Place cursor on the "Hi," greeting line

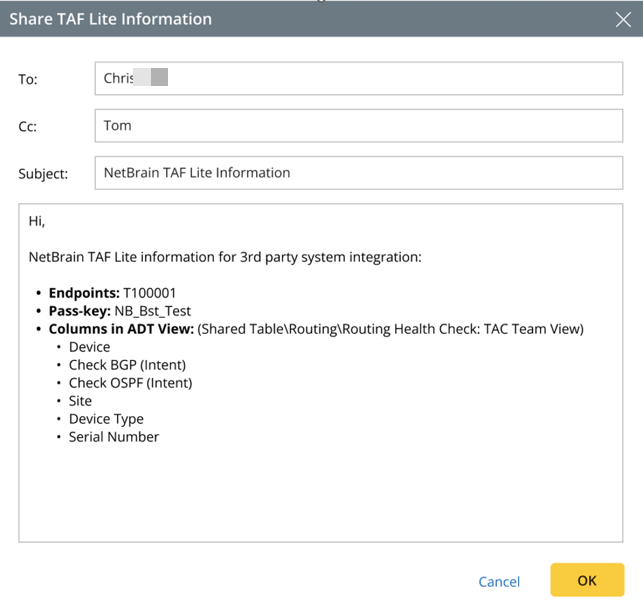tap(37, 221)
